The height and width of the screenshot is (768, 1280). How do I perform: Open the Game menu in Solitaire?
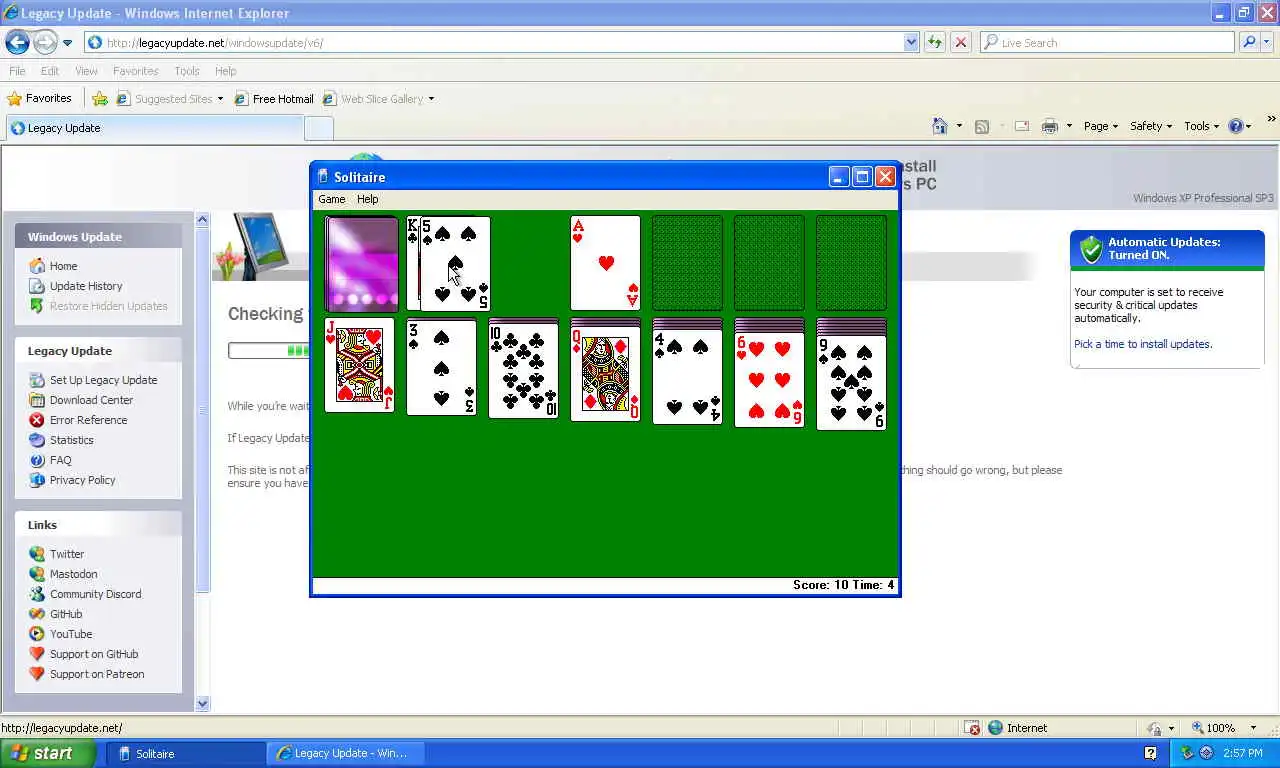coord(331,199)
